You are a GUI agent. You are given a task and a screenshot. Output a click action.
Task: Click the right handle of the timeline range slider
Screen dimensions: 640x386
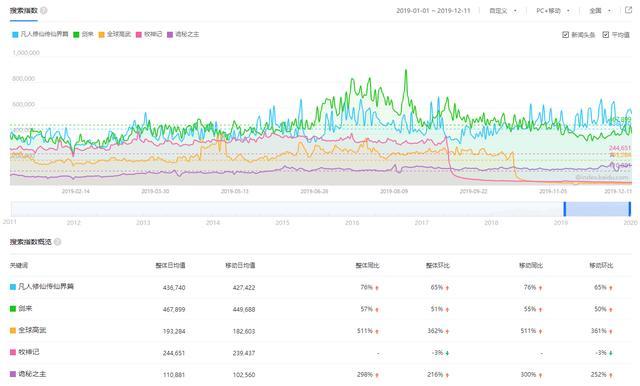pos(630,209)
